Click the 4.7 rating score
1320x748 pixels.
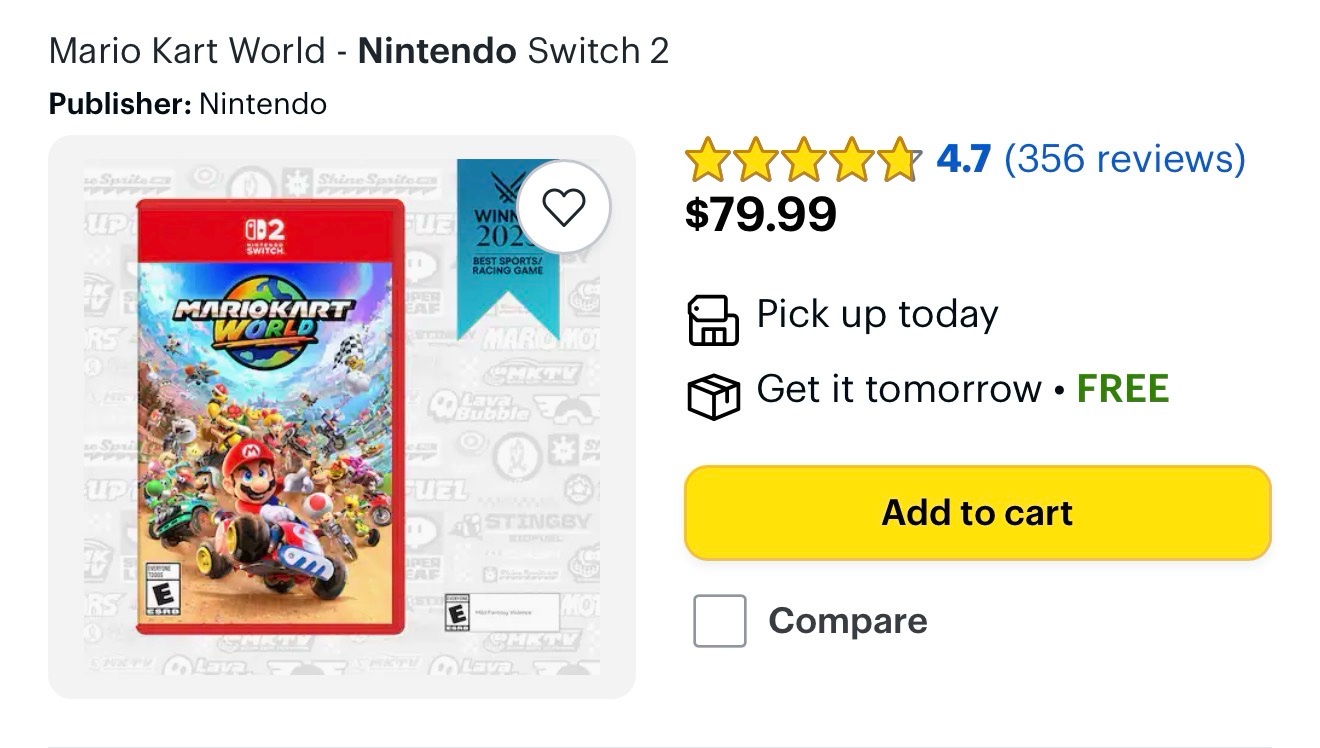click(x=963, y=159)
